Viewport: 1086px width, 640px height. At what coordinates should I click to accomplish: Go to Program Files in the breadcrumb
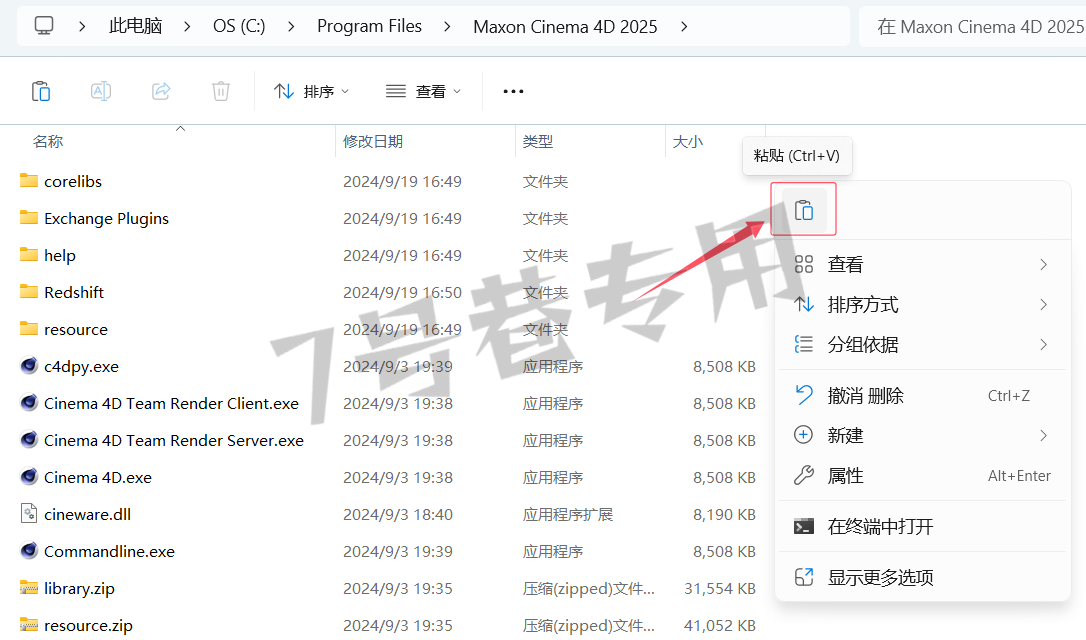(x=369, y=26)
